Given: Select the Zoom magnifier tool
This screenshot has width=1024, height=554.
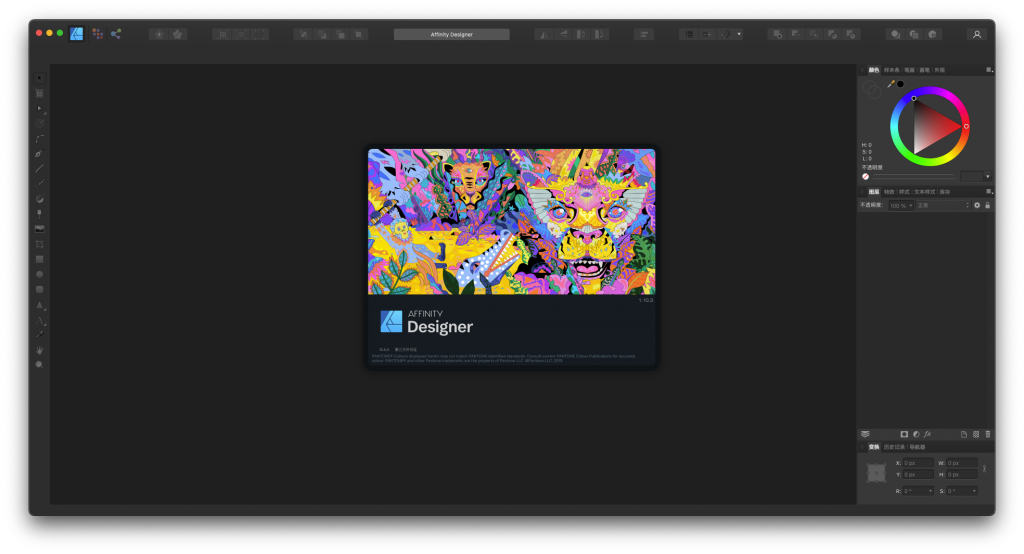Looking at the screenshot, I should [x=39, y=365].
